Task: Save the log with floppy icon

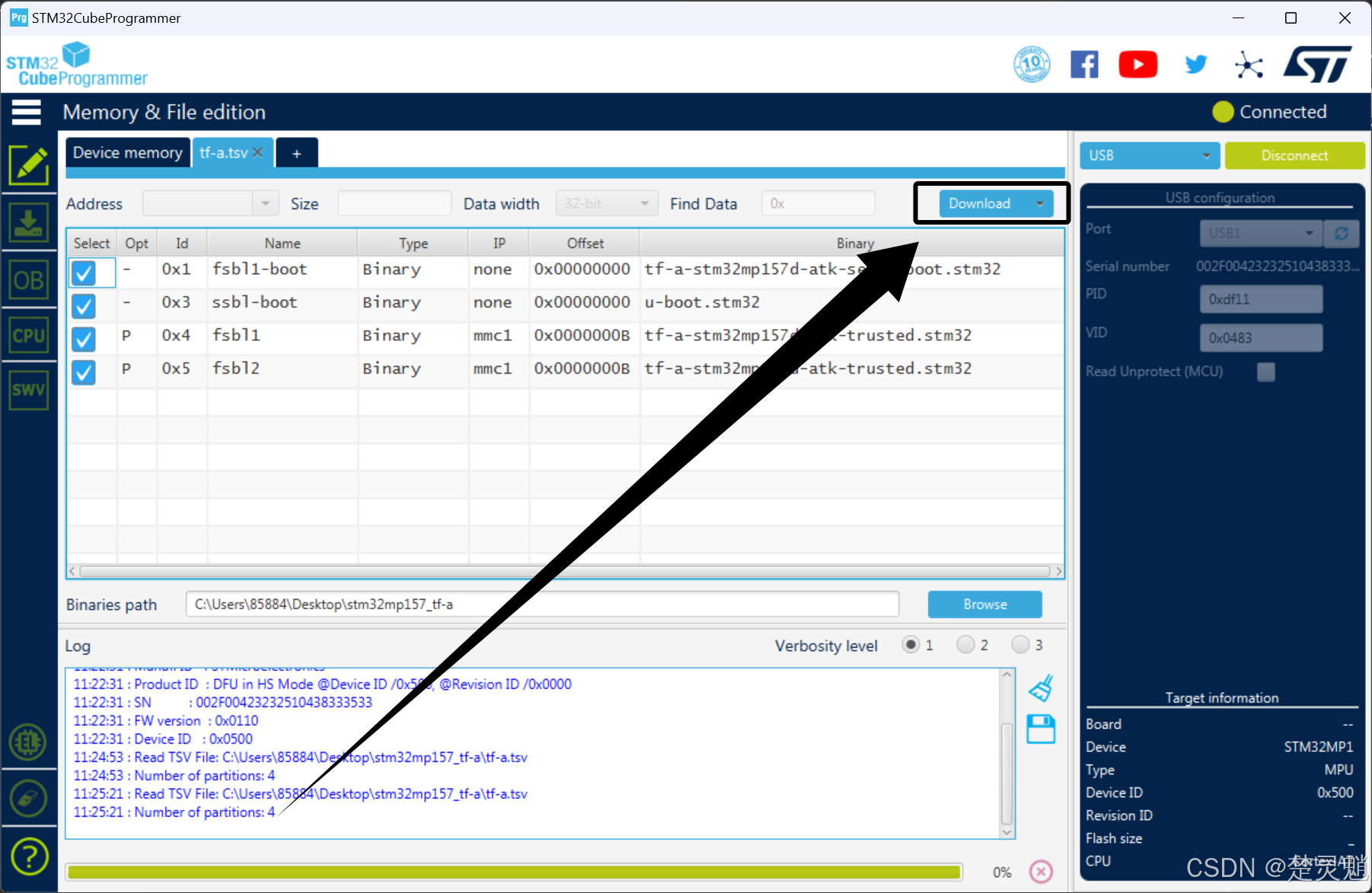Action: click(x=1041, y=729)
